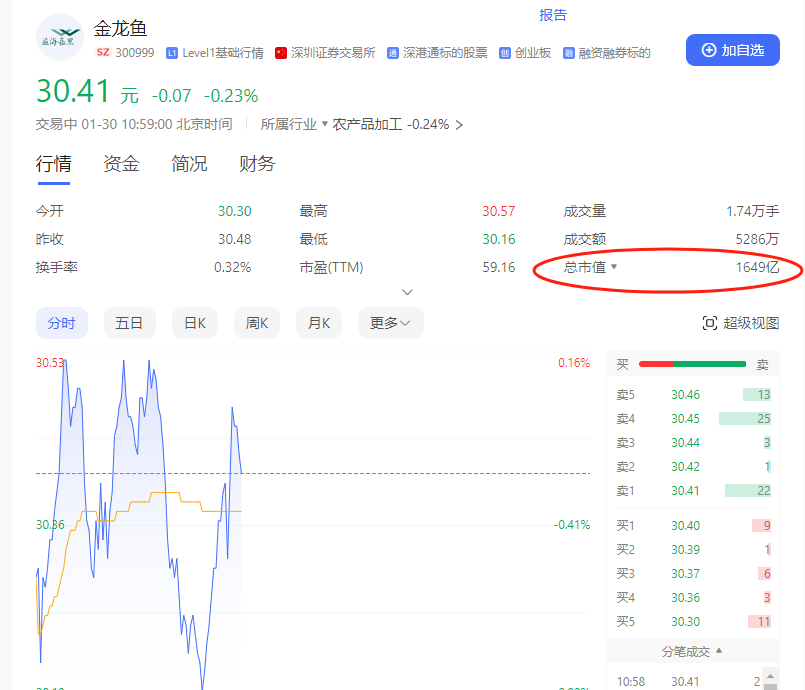
Task: Click the 通 icon for 深港通标的股票
Action: [x=393, y=53]
